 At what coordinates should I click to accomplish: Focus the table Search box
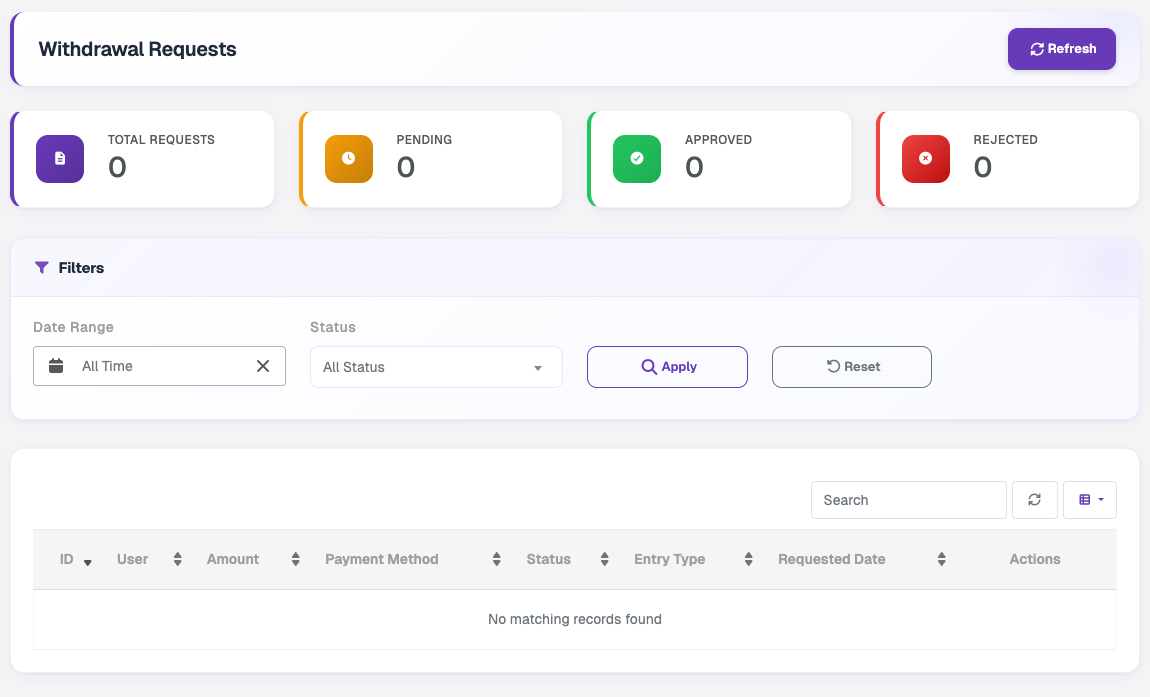click(909, 500)
